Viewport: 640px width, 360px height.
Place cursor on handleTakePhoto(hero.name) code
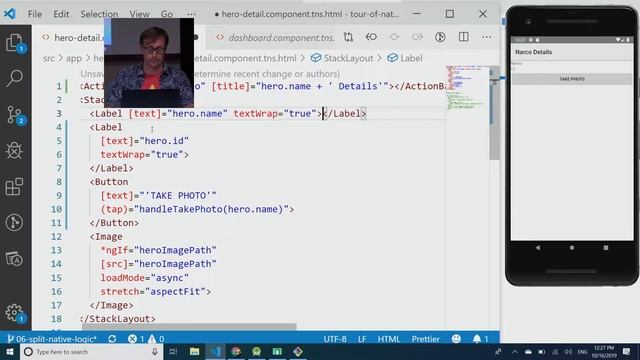point(211,209)
